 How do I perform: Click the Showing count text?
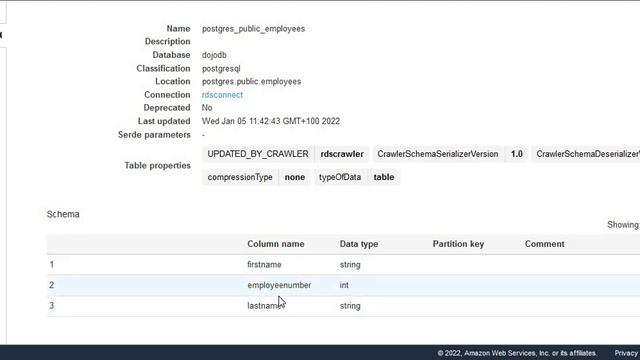point(623,225)
